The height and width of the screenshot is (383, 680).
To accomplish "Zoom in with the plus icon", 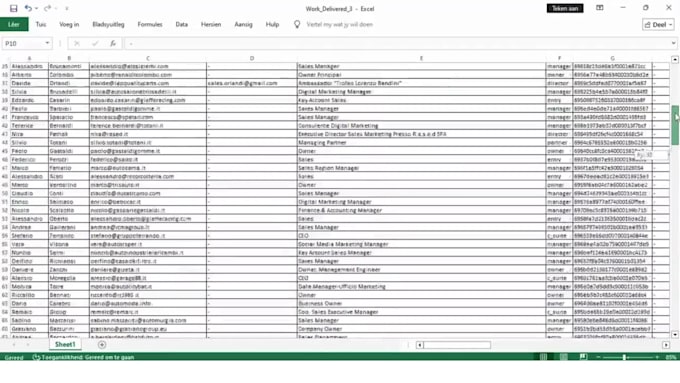I will (x=657, y=357).
